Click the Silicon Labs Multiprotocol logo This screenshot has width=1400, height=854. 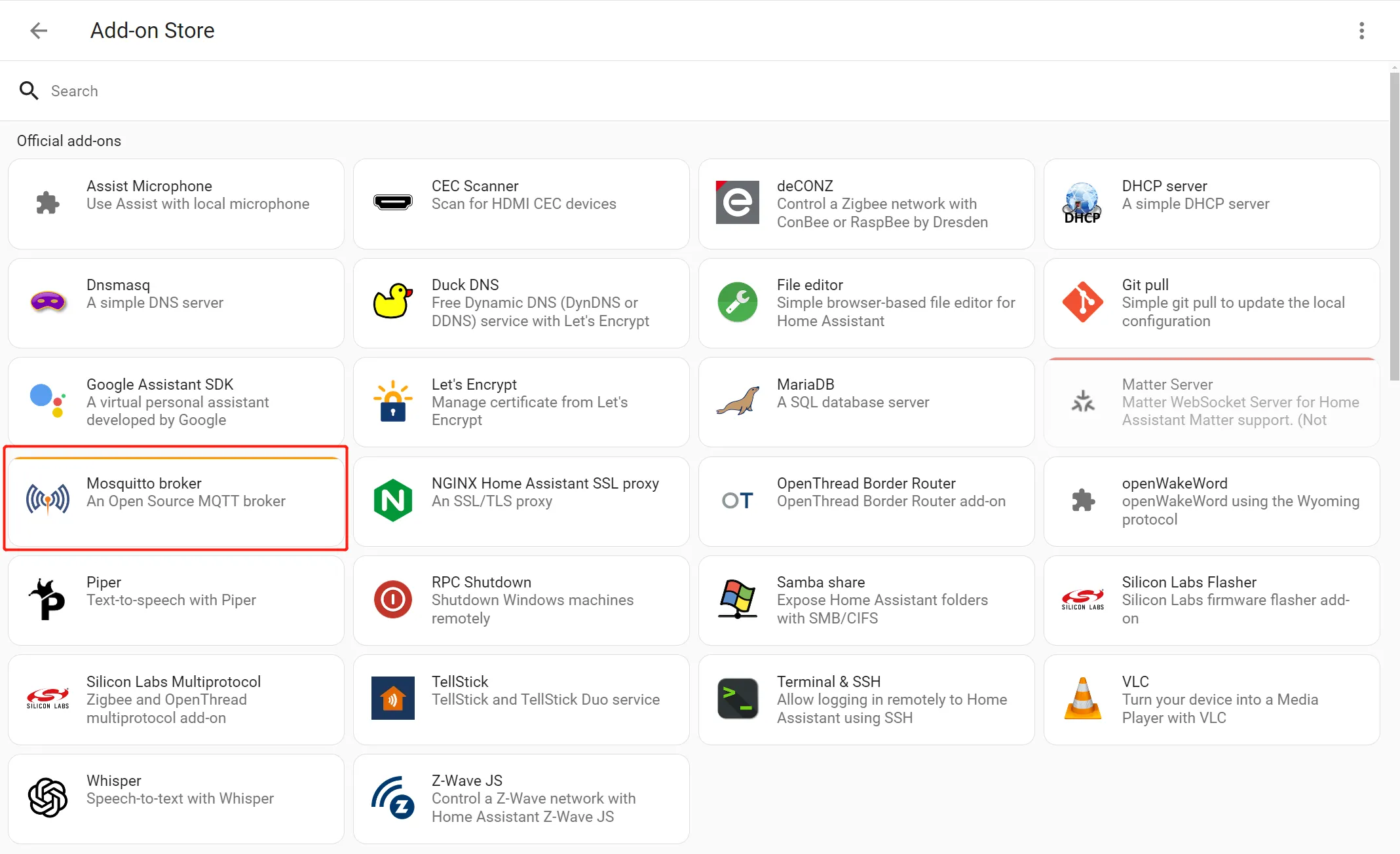click(x=48, y=698)
